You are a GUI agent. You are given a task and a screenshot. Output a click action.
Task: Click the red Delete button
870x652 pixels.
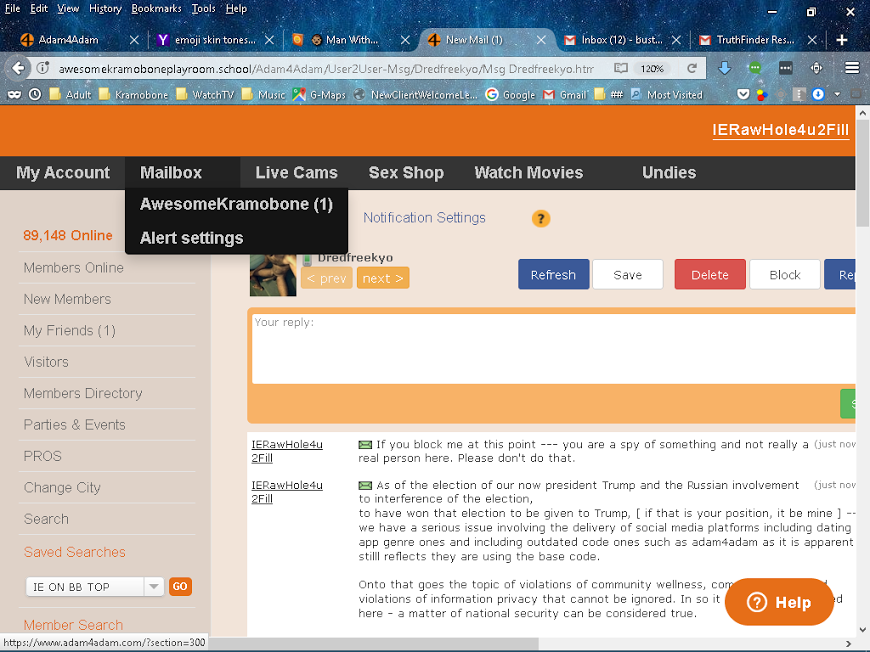coord(710,275)
